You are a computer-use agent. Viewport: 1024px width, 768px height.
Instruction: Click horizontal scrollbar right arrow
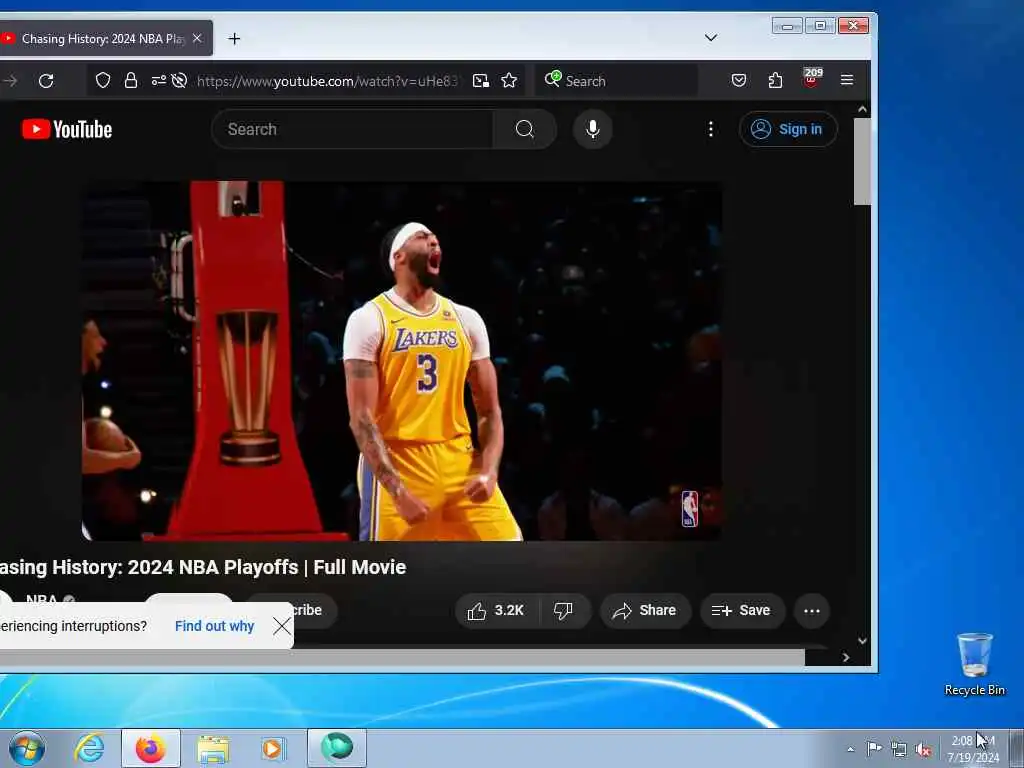pos(846,658)
